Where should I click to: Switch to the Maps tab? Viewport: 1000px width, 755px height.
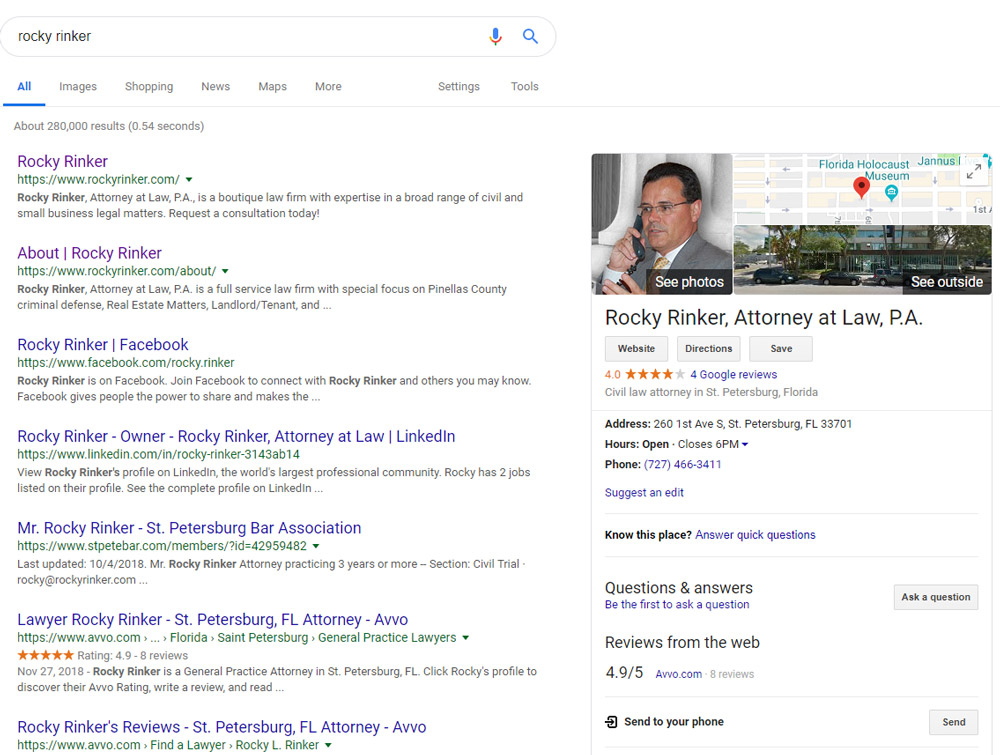click(x=272, y=86)
